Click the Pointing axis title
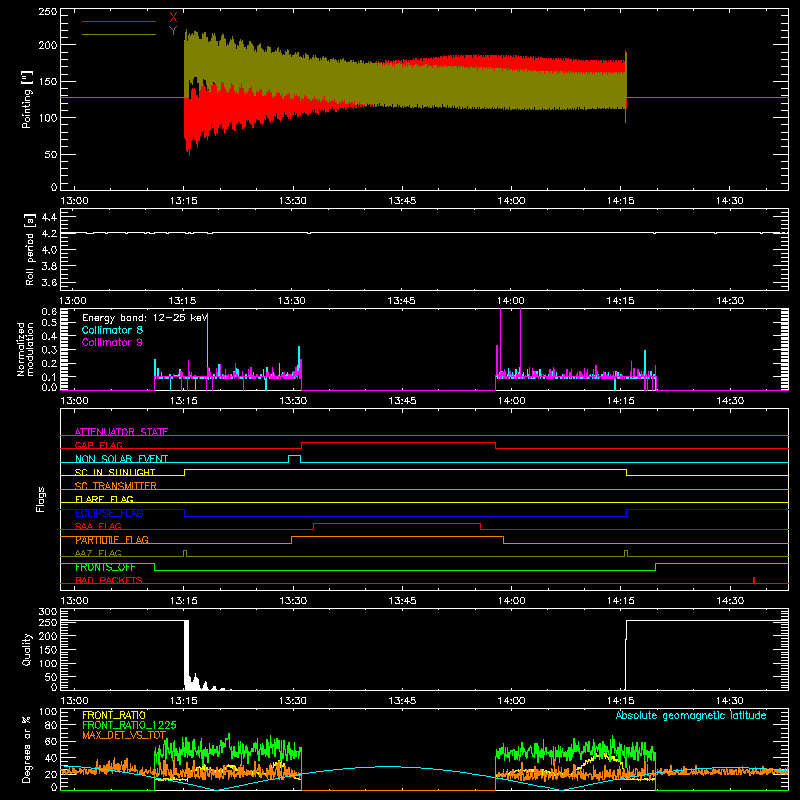800x800 pixels. point(27,99)
